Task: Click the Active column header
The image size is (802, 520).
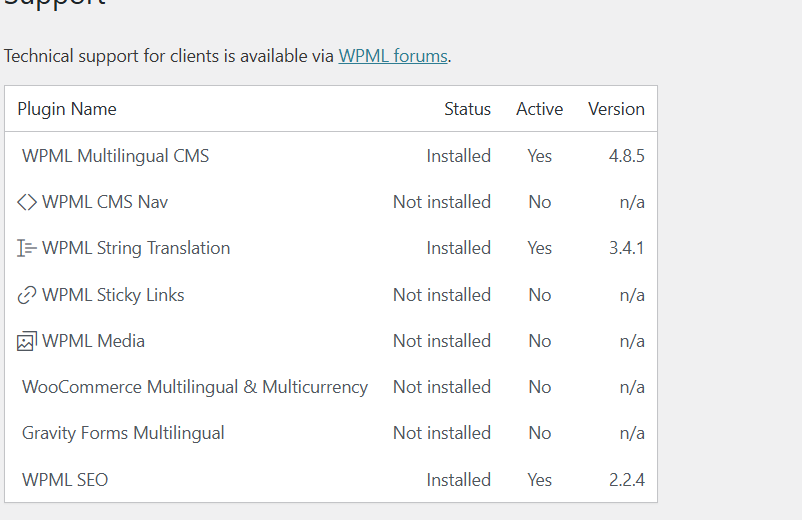Action: tap(539, 109)
